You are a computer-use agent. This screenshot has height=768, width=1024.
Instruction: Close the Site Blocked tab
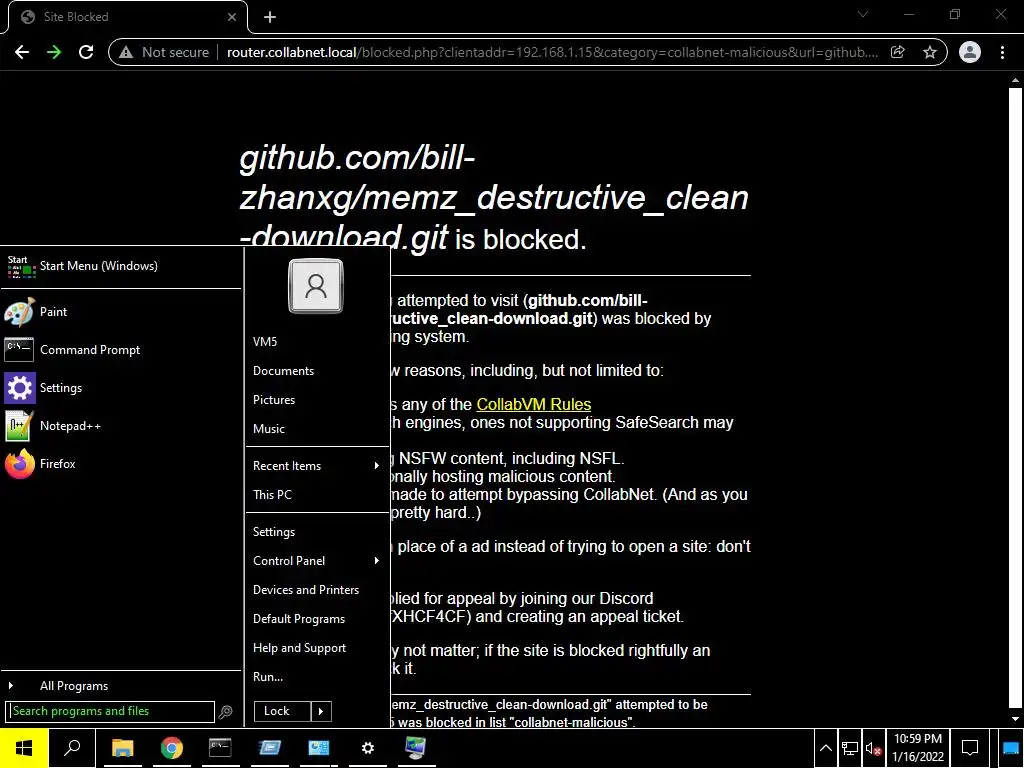[232, 17]
